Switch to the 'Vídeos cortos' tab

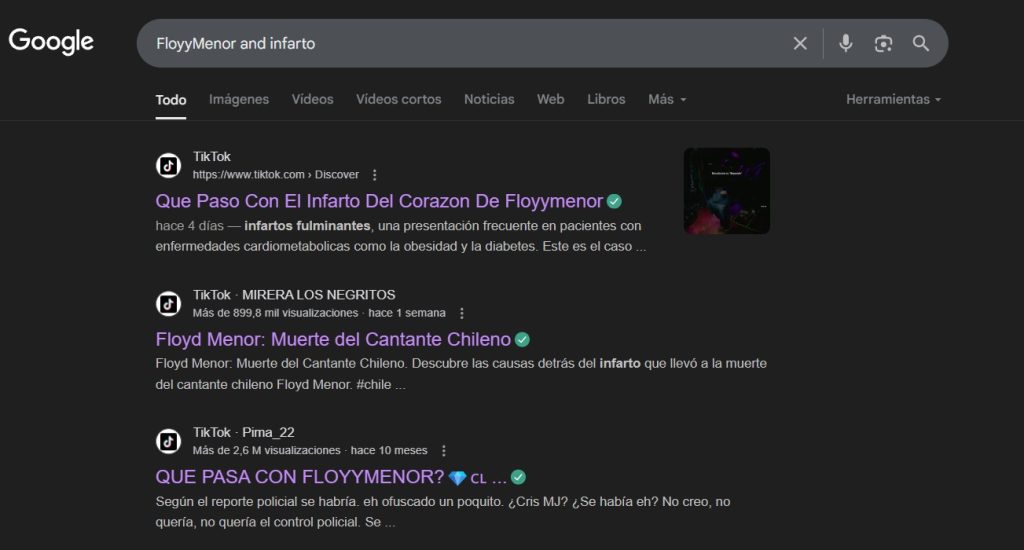tap(398, 99)
